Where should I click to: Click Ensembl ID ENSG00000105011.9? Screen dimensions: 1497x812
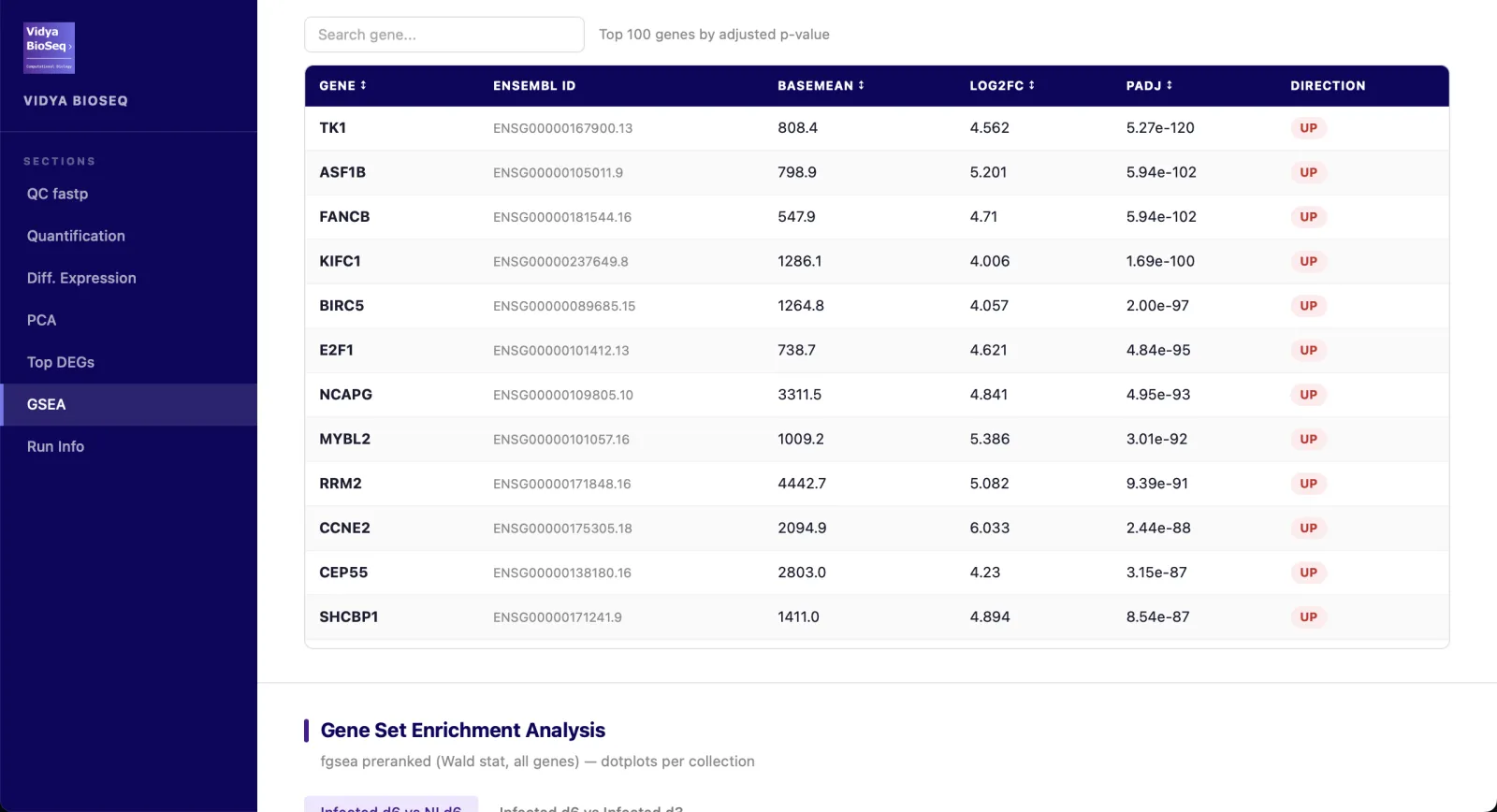558,172
